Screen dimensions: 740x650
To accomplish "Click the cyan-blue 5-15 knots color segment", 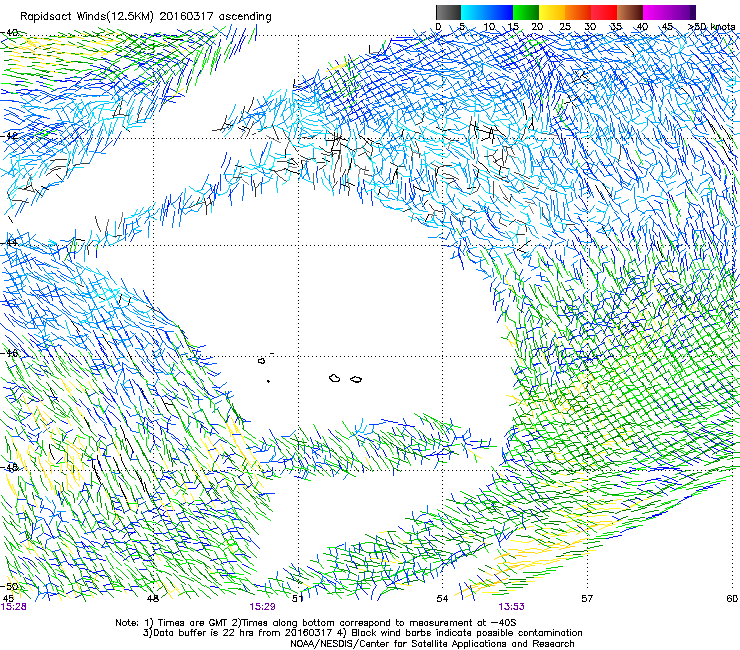I will (x=487, y=12).
